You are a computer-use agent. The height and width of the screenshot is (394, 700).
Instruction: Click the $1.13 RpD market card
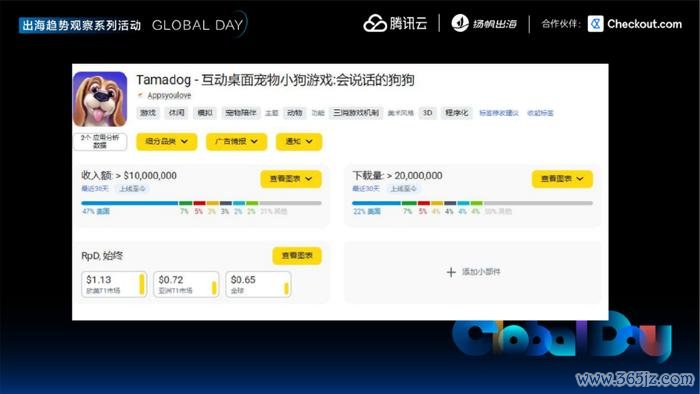click(x=114, y=284)
